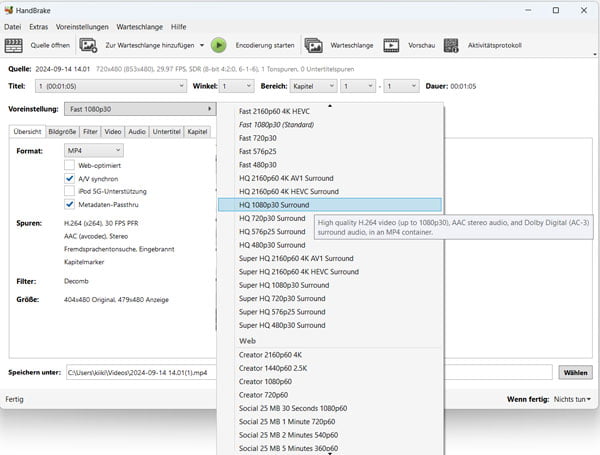
Task: Open arrow beside Zur Warteschlange hinzufügen
Action: click(x=202, y=45)
